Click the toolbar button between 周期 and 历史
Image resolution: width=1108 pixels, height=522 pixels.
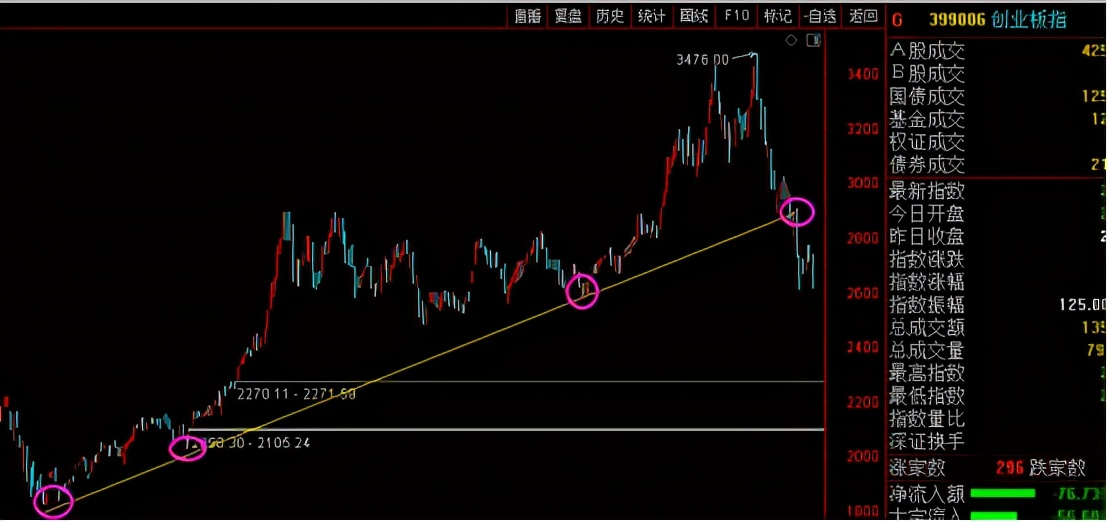click(568, 16)
